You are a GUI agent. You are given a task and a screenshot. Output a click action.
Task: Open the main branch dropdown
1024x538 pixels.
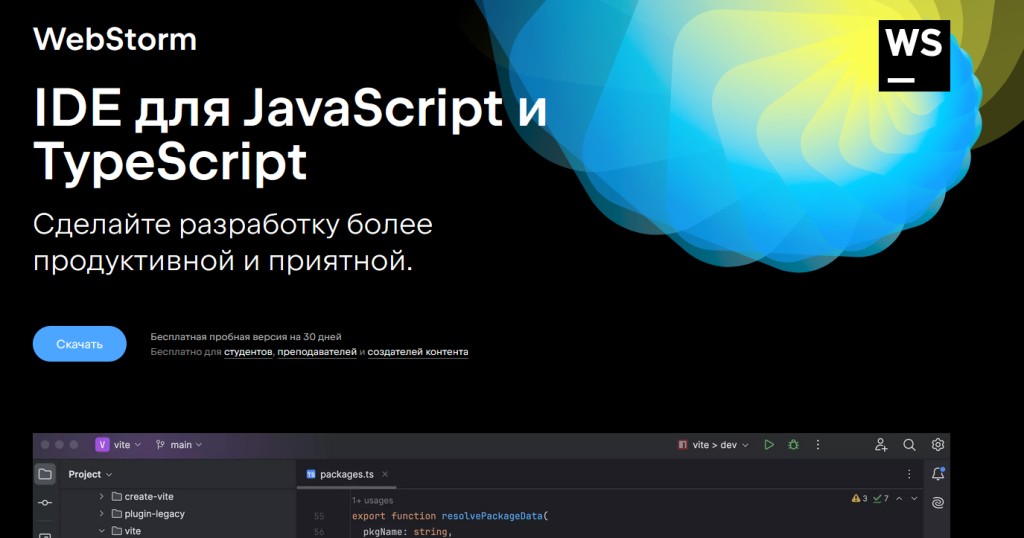click(x=178, y=445)
